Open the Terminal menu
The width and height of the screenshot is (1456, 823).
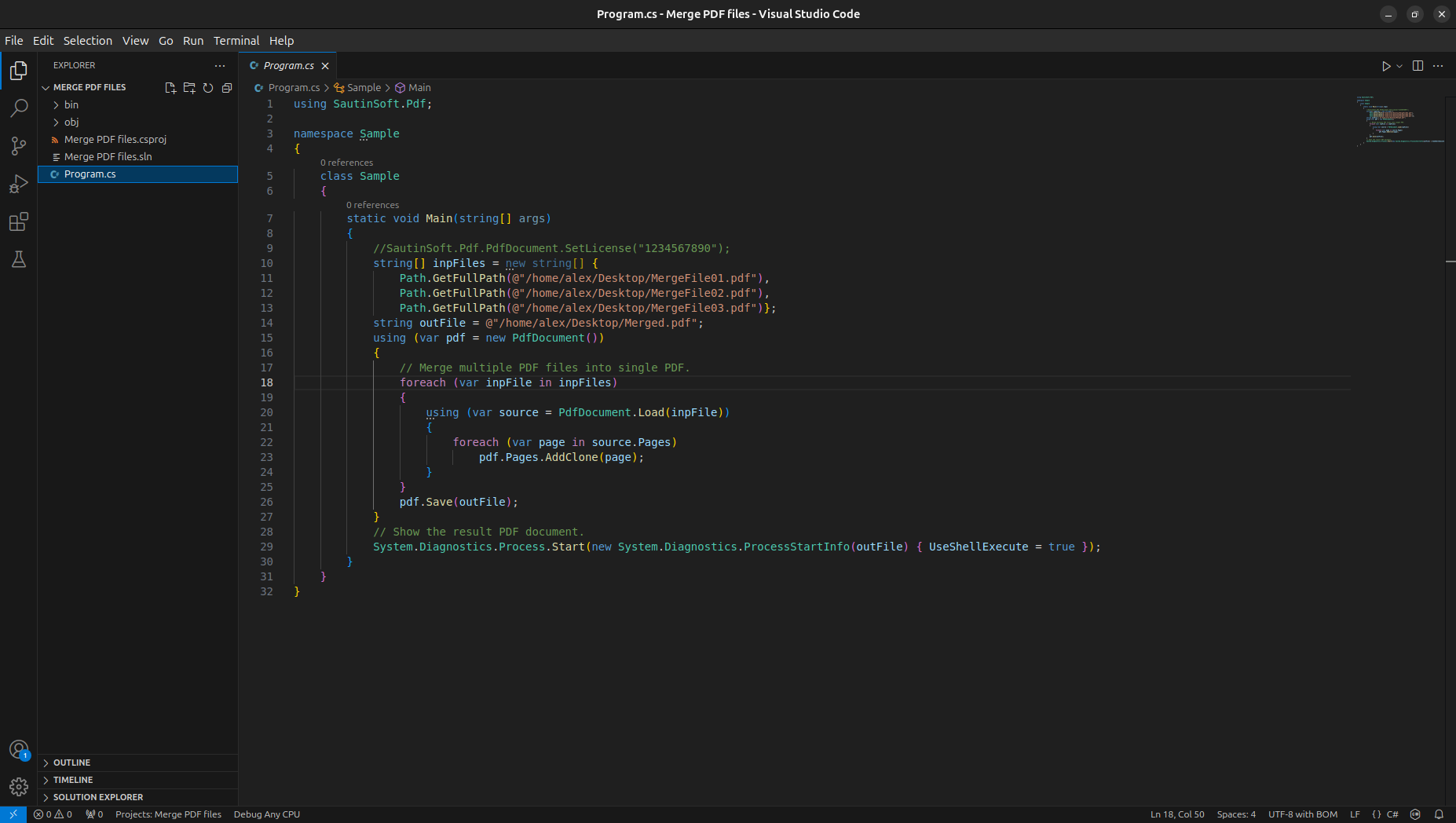coord(236,41)
